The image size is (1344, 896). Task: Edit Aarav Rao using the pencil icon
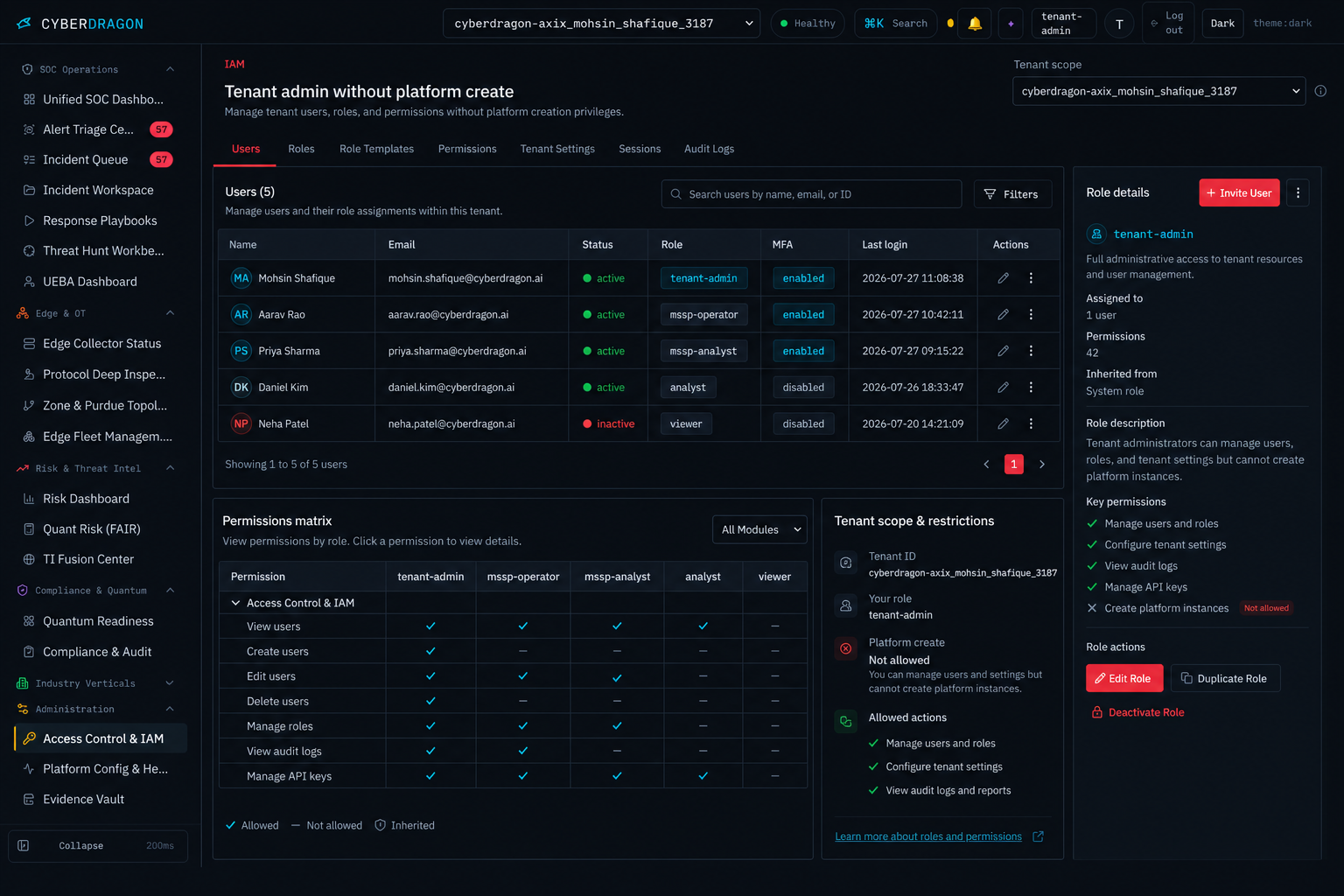(x=1004, y=314)
